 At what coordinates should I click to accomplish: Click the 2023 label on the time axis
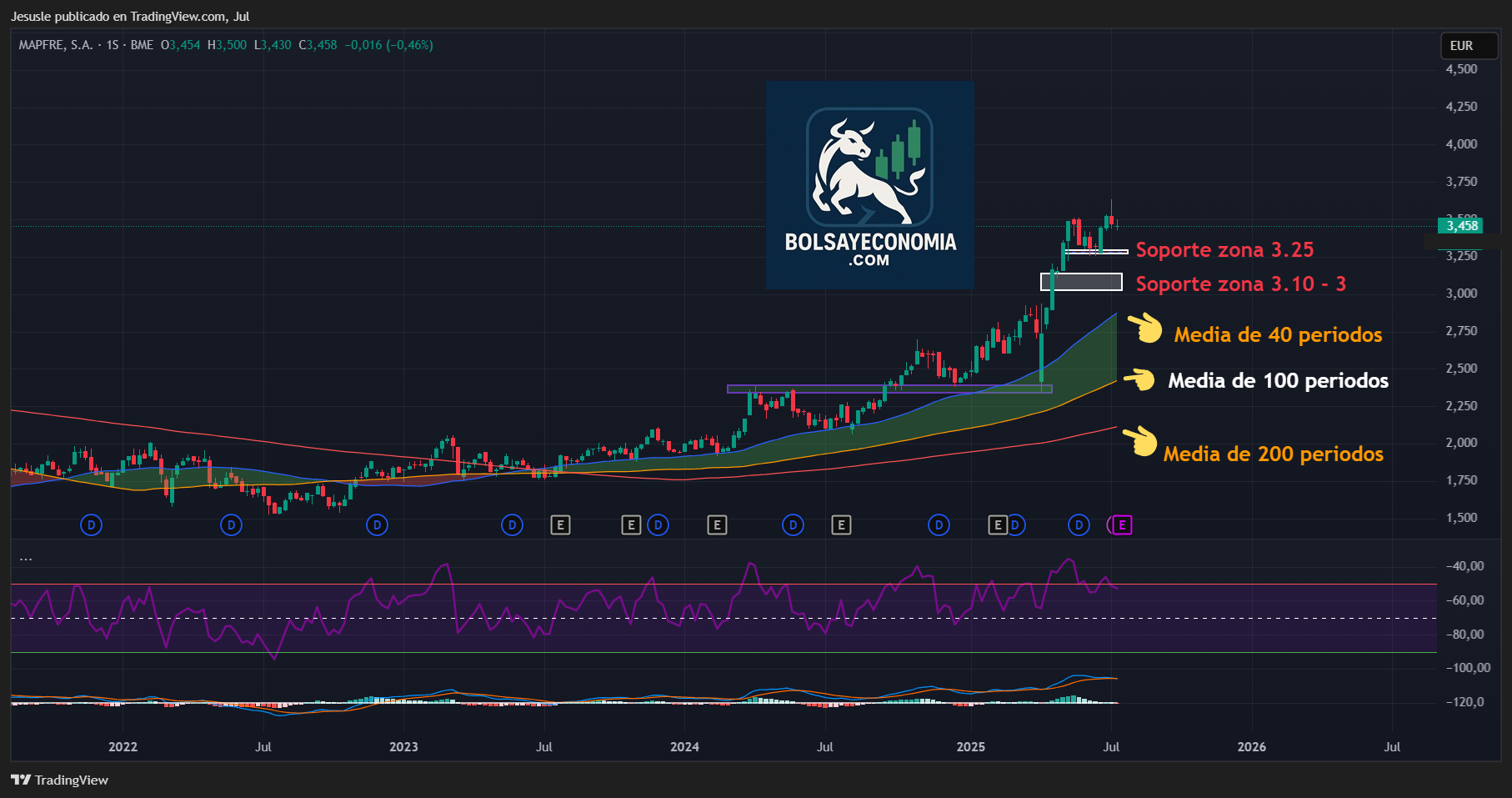[403, 746]
